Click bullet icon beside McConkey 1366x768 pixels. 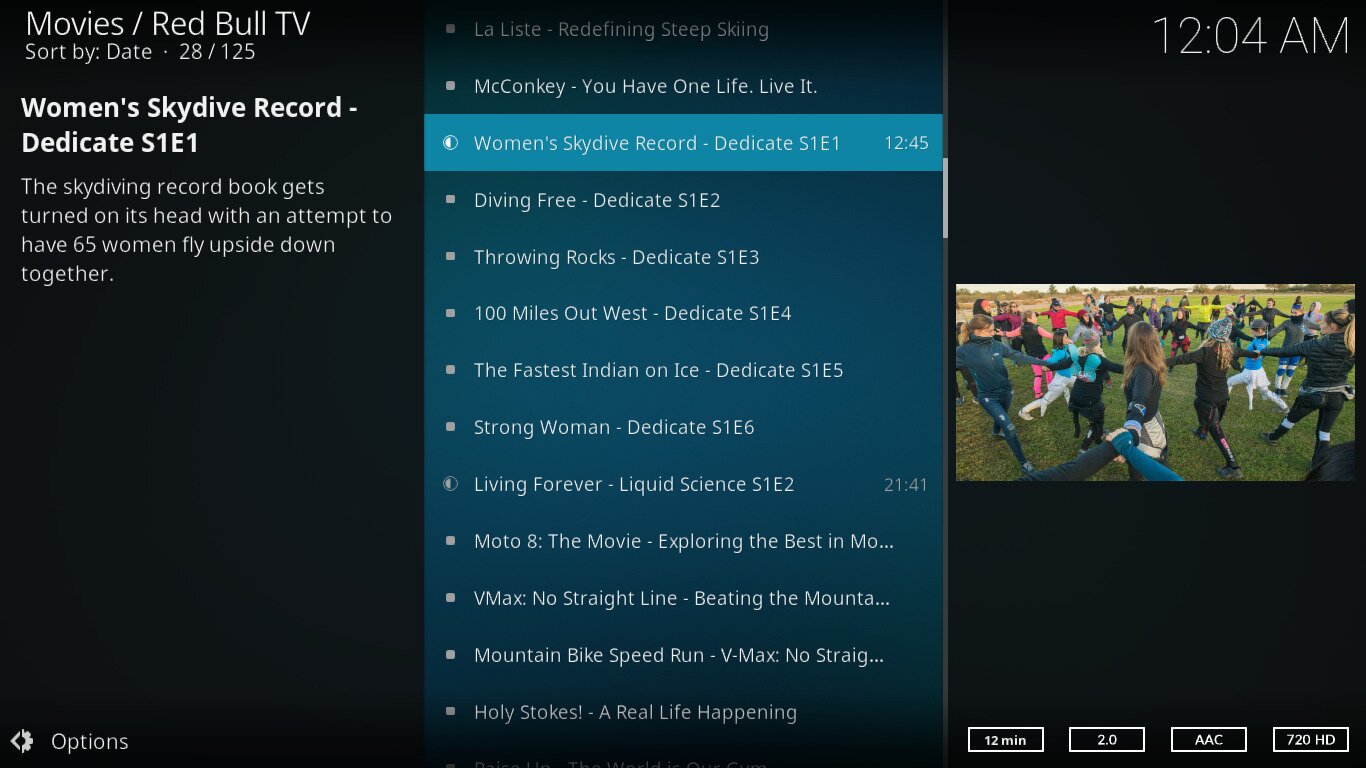tap(451, 86)
